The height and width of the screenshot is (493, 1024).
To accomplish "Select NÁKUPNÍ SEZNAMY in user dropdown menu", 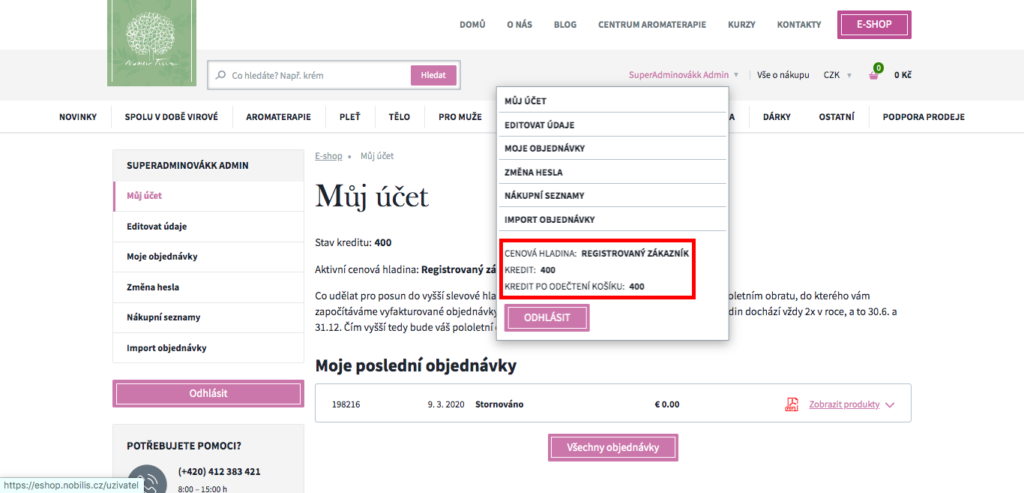I will coord(613,195).
